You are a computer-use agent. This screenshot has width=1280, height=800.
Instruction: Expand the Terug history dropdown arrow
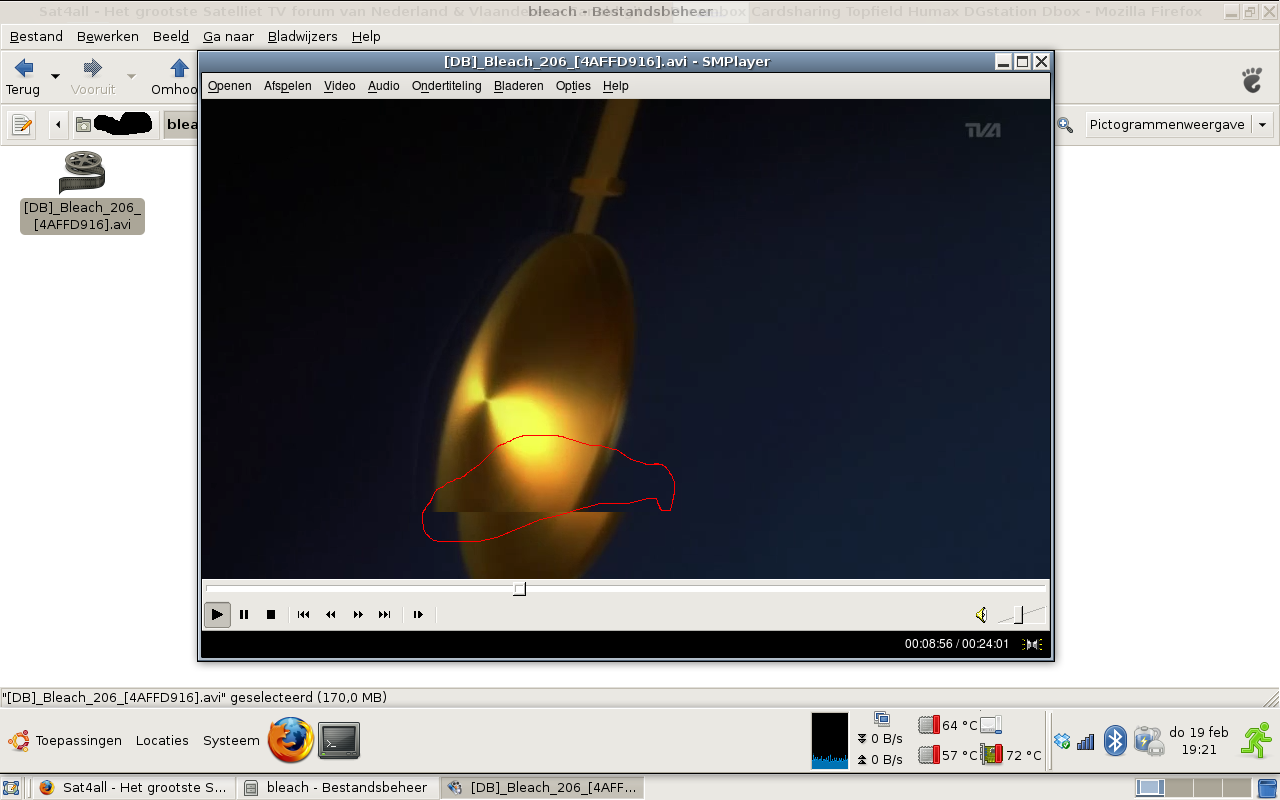(55, 77)
